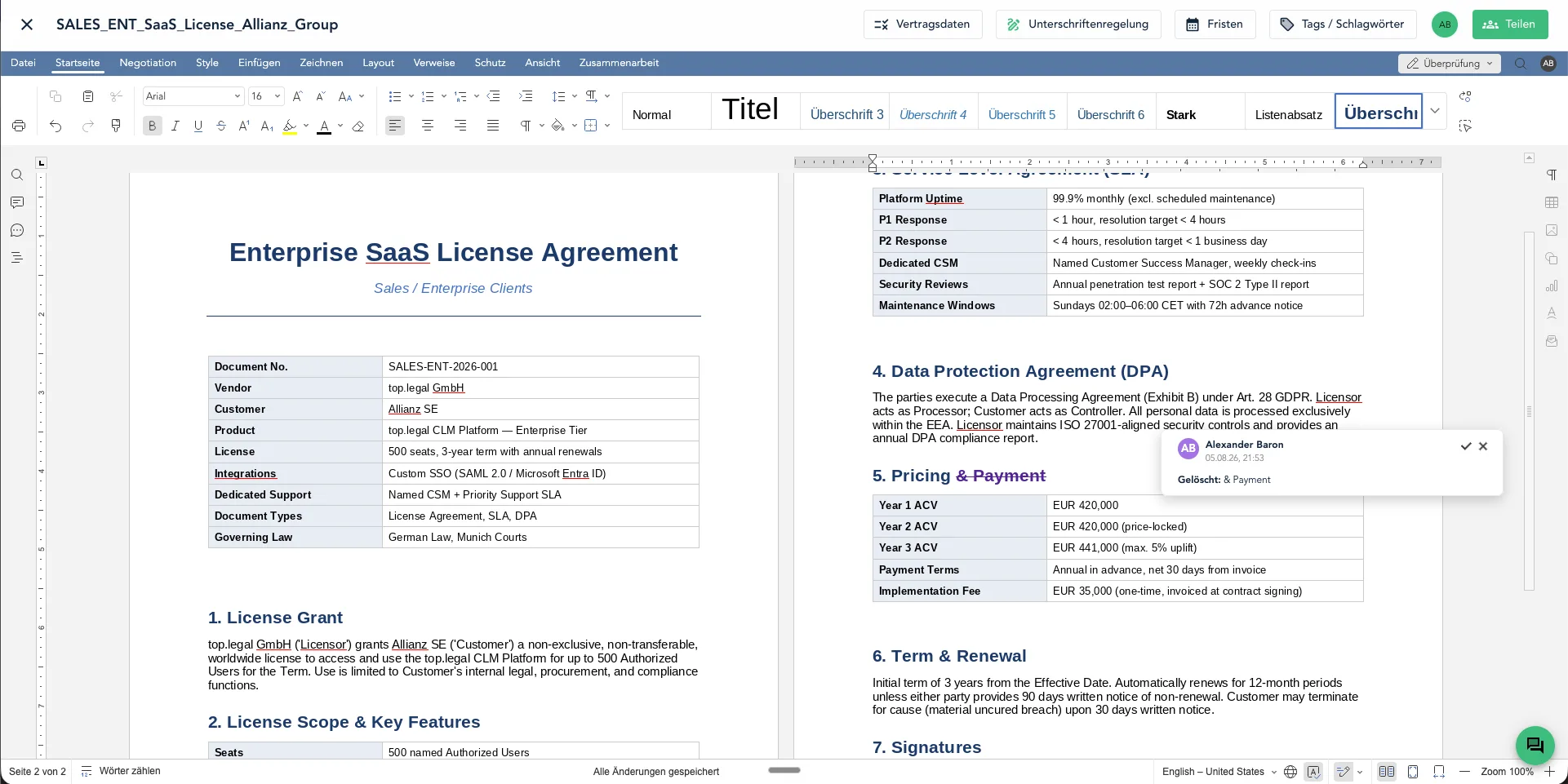
Task: Open Vertragsdaten
Action: click(922, 24)
